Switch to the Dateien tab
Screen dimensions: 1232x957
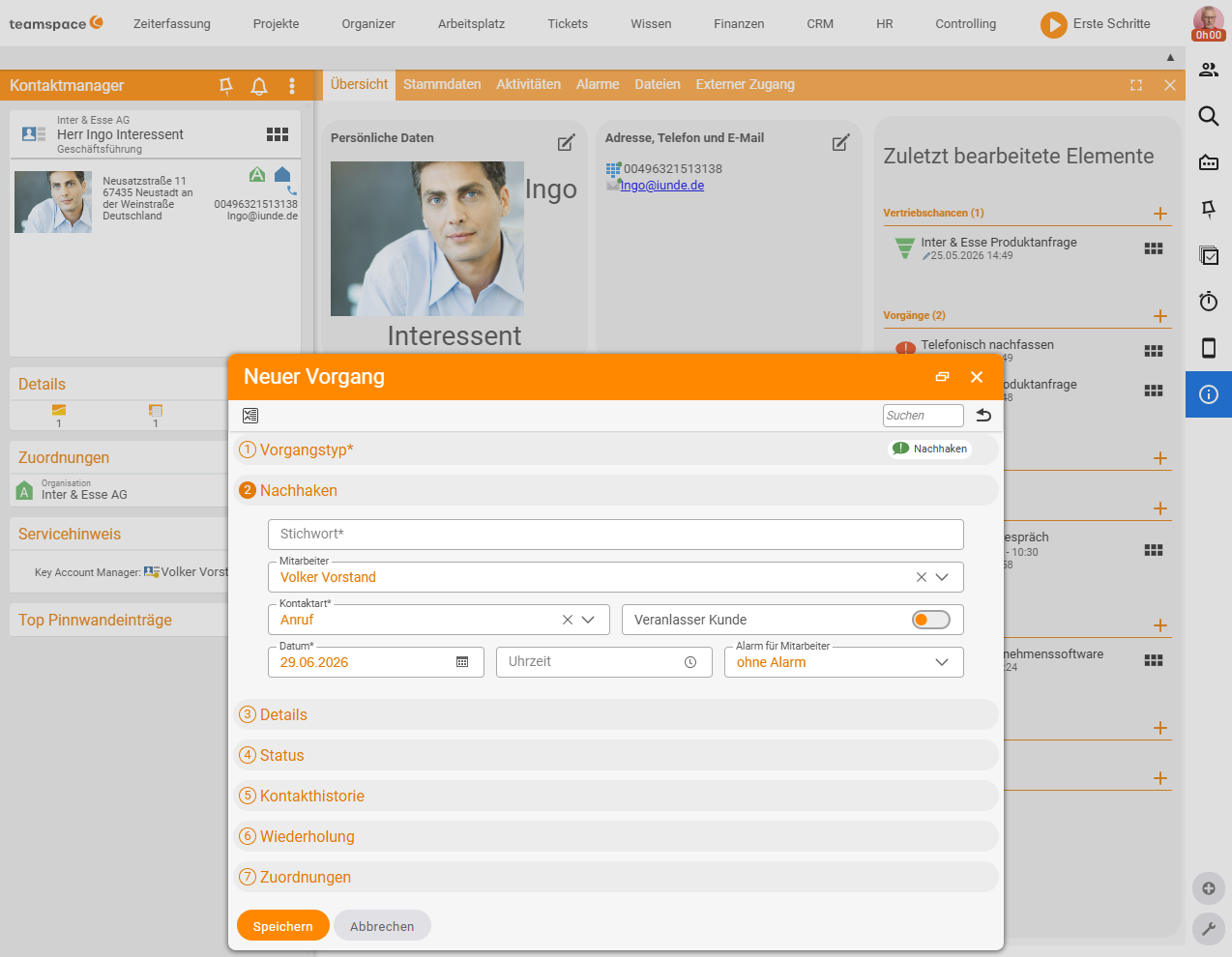(658, 84)
